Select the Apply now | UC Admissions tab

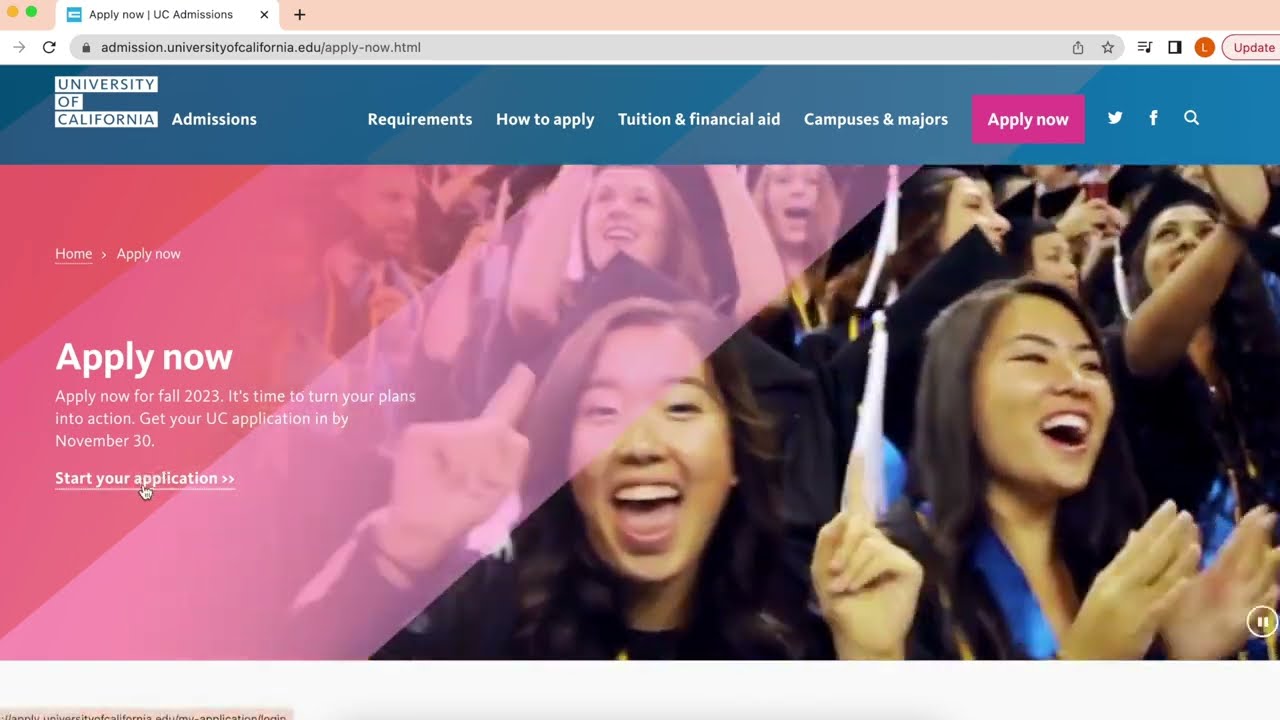click(x=168, y=15)
